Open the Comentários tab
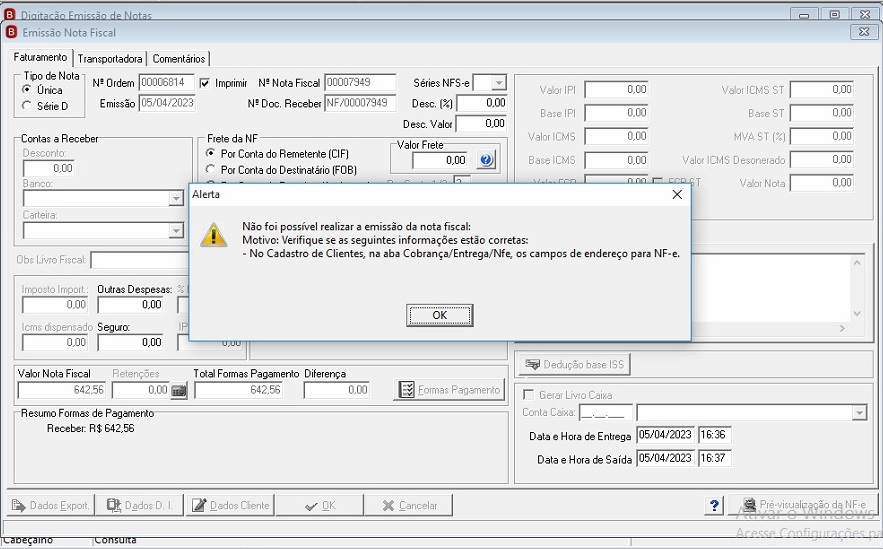The height and width of the screenshot is (549, 883). [179, 59]
